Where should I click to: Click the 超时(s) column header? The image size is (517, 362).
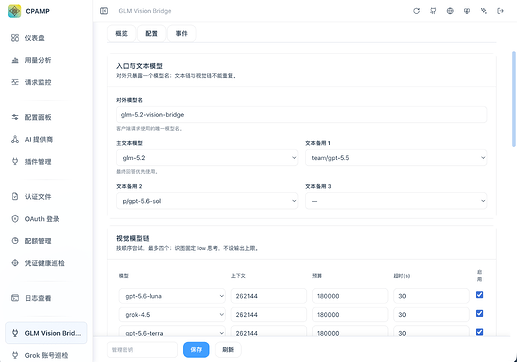pyautogui.click(x=402, y=276)
